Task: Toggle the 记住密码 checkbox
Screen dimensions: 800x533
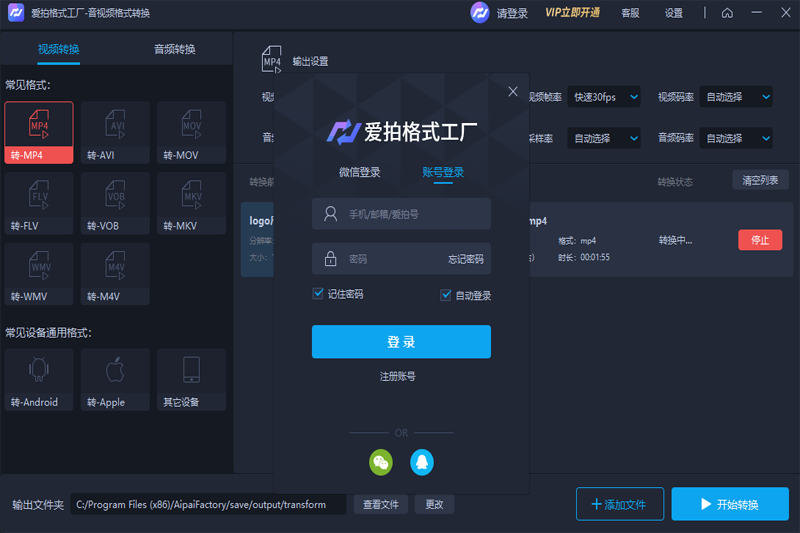Action: [x=318, y=293]
